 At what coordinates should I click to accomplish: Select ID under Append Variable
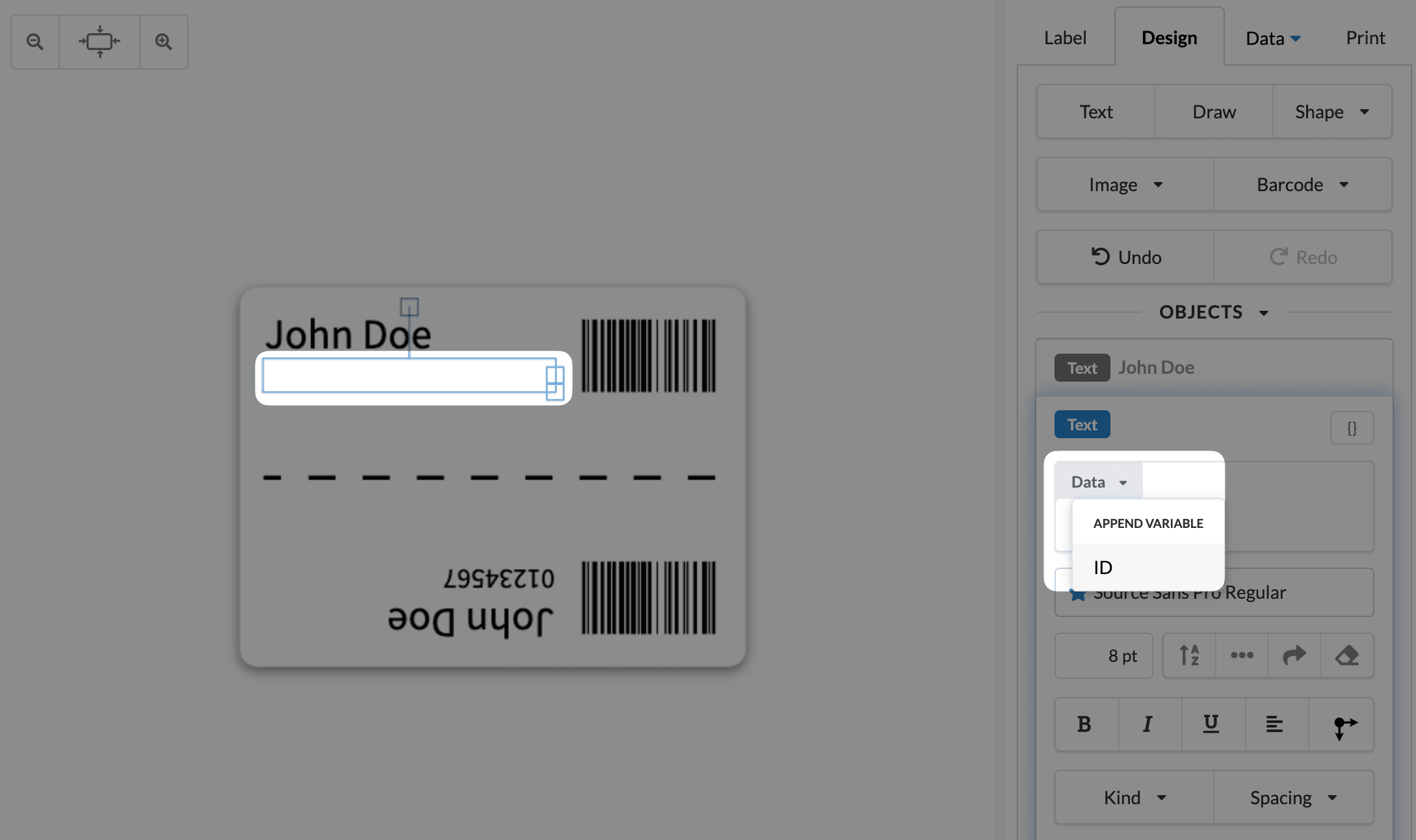1102,567
